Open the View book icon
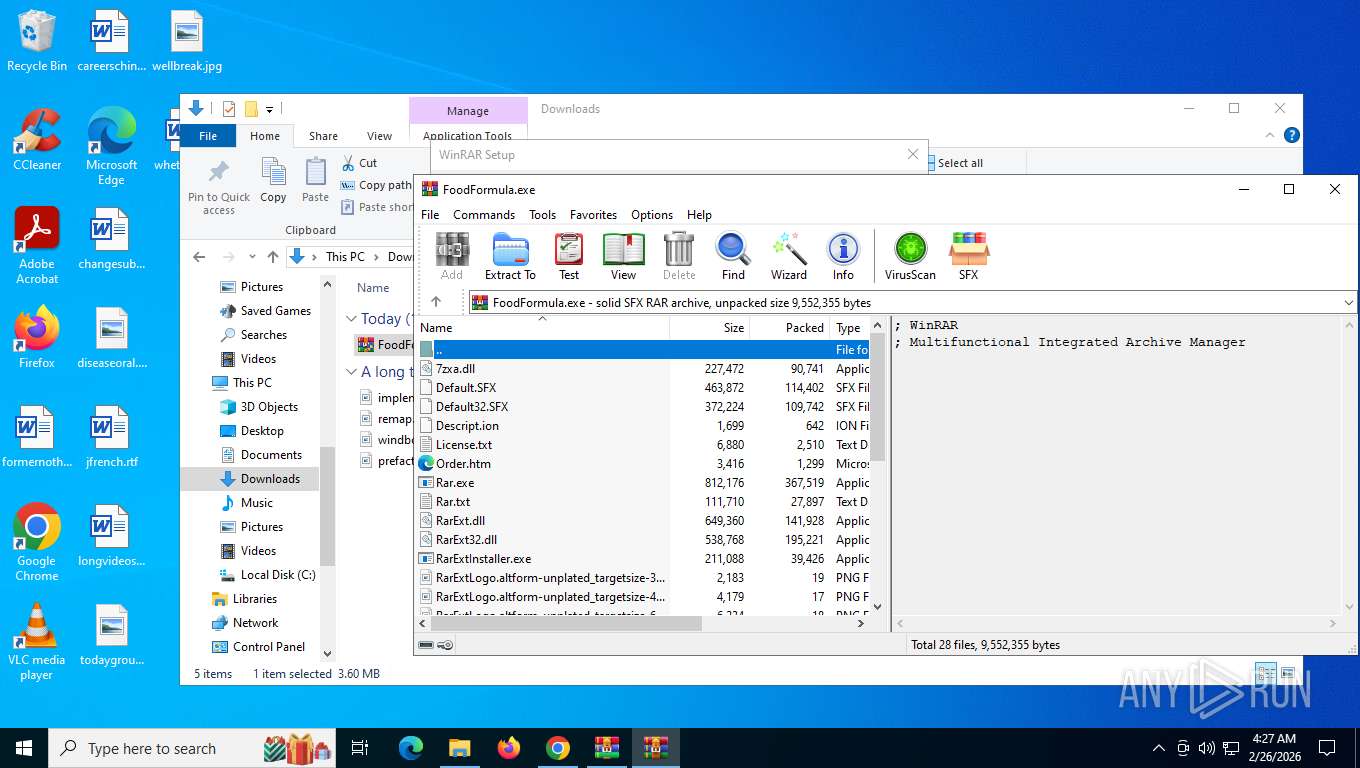The height and width of the screenshot is (768, 1360). click(x=623, y=256)
